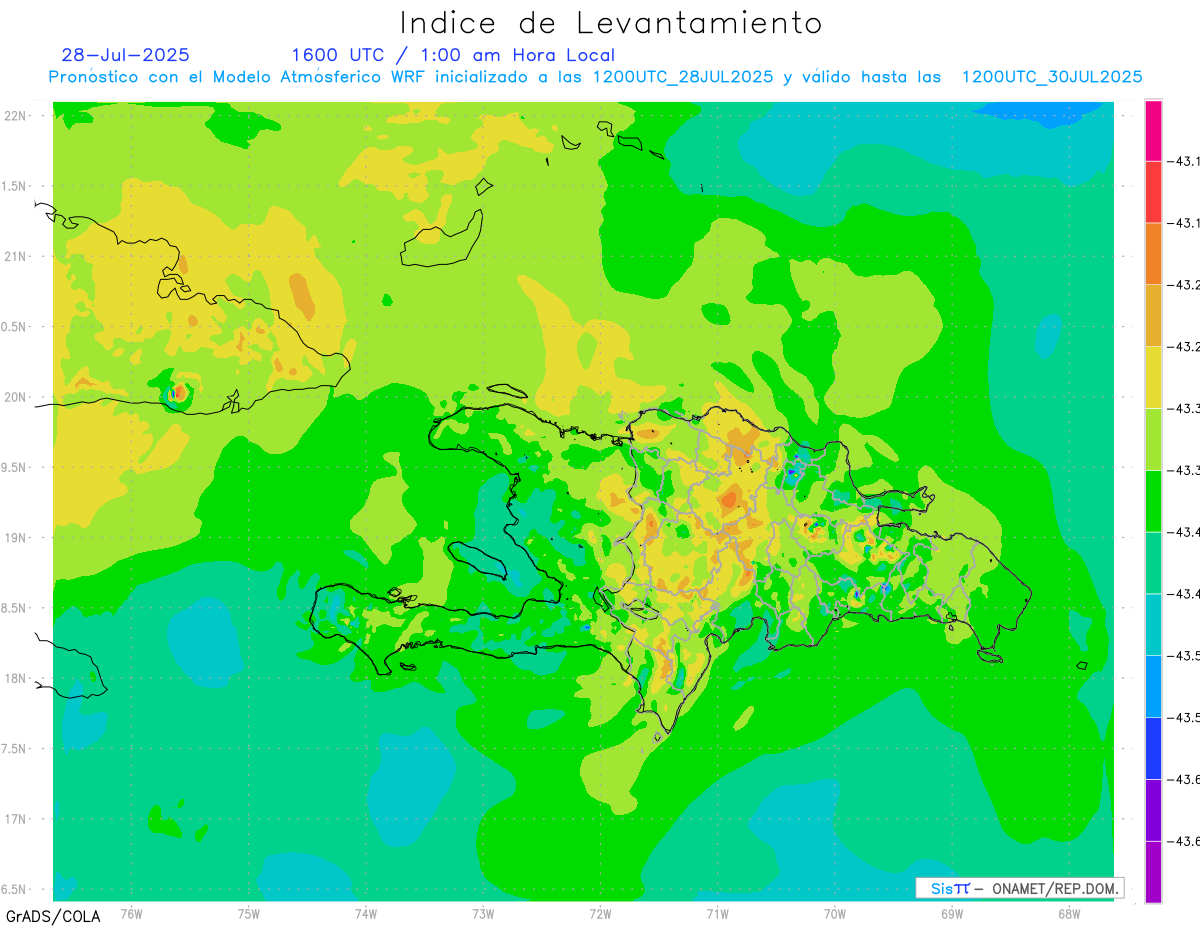
Task: Click the '70W' longitude label
Action: (834, 913)
